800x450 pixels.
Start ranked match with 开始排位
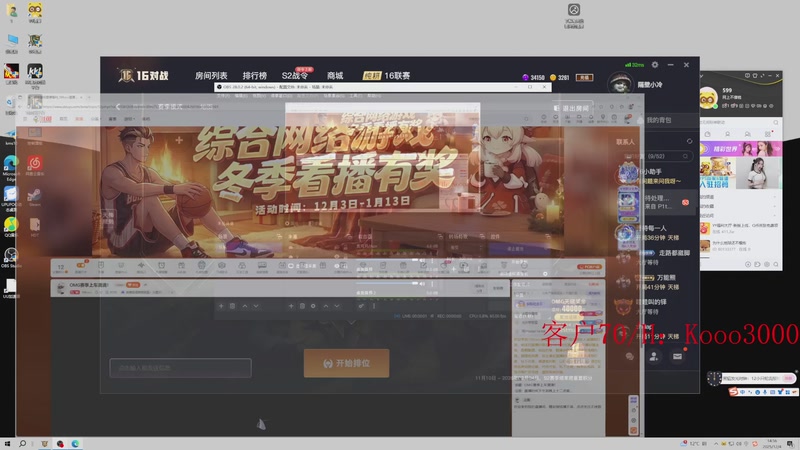click(346, 363)
